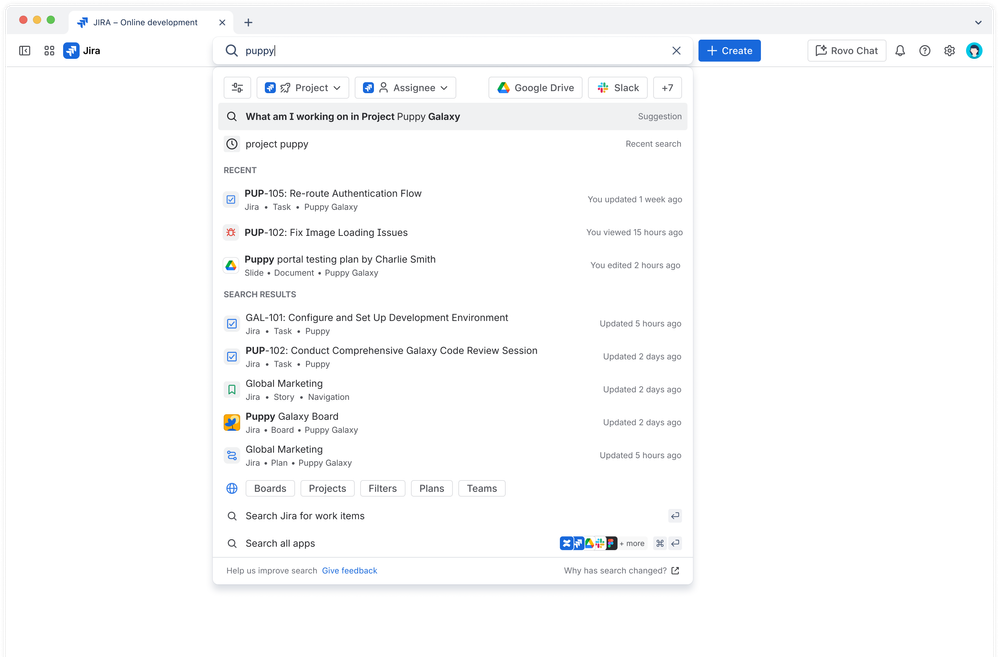This screenshot has width=999, height=657.
Task: Open the app switcher grid icon
Action: pyautogui.click(x=49, y=51)
